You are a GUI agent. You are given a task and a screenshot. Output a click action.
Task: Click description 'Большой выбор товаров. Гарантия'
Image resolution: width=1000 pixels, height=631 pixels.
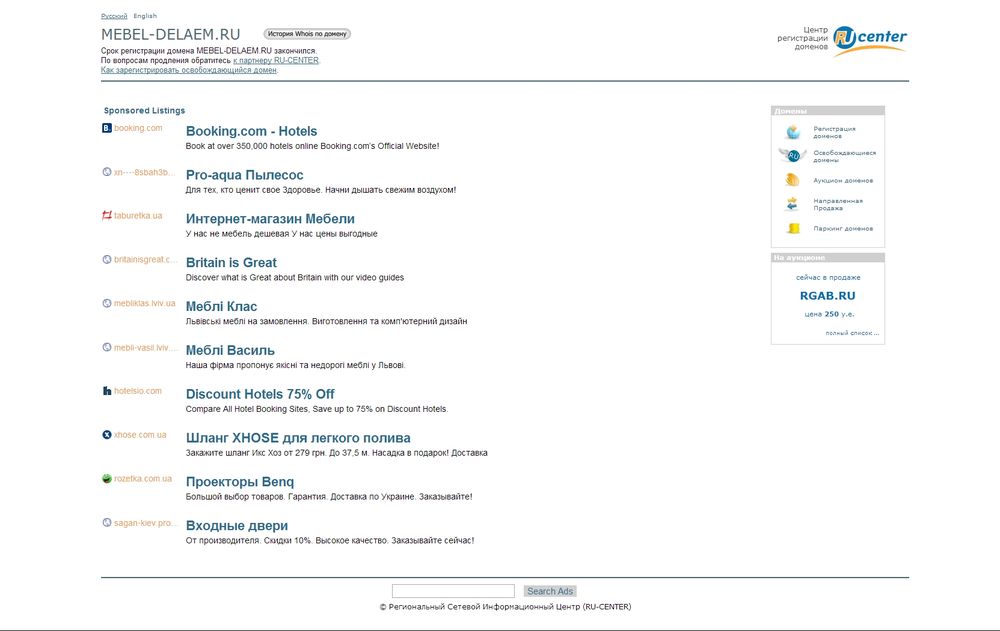tap(329, 496)
